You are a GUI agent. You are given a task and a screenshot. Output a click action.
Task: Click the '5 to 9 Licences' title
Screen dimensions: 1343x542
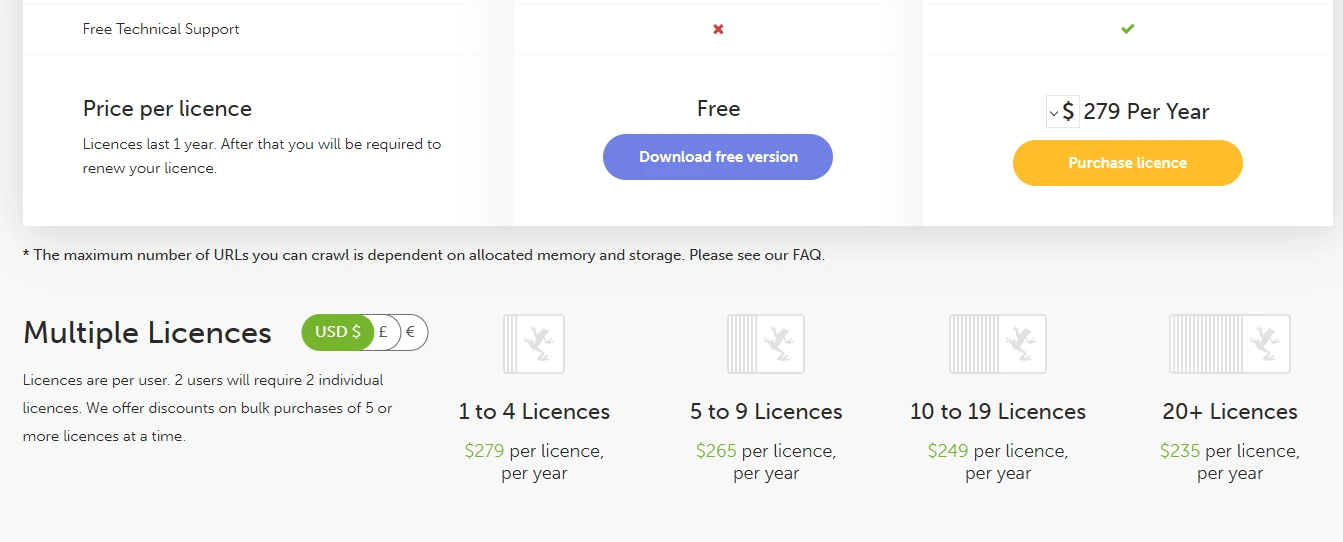766,412
